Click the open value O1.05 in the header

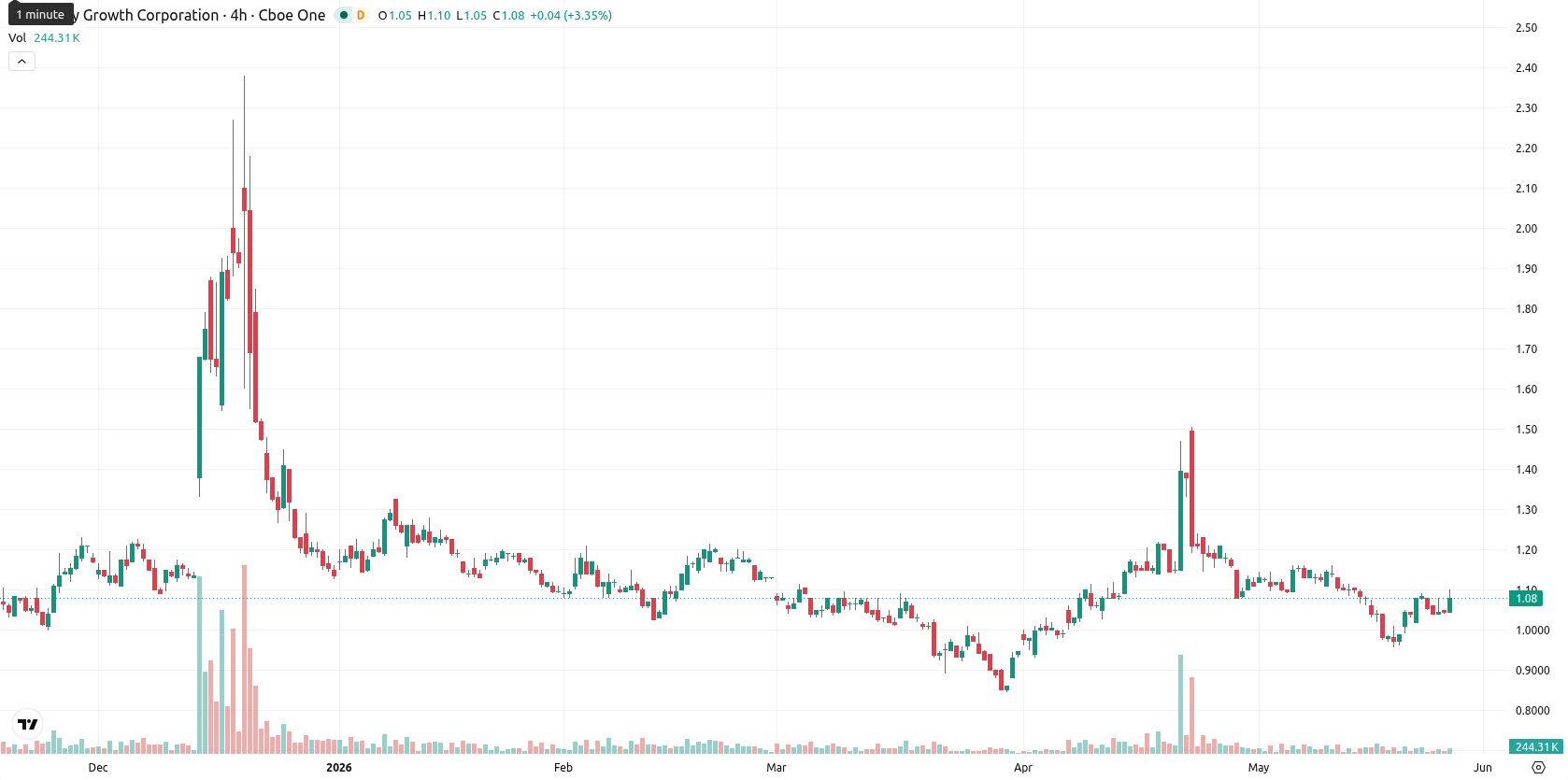point(394,16)
